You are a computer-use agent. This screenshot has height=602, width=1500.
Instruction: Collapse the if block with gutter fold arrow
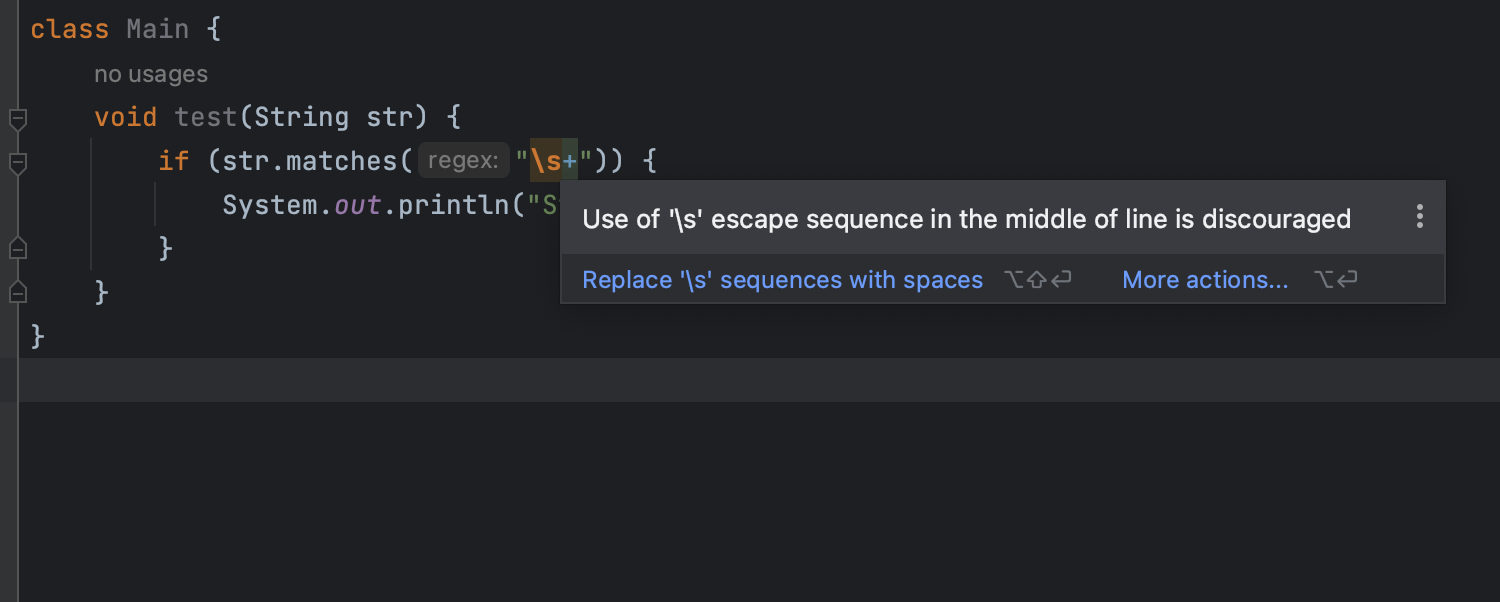17,163
